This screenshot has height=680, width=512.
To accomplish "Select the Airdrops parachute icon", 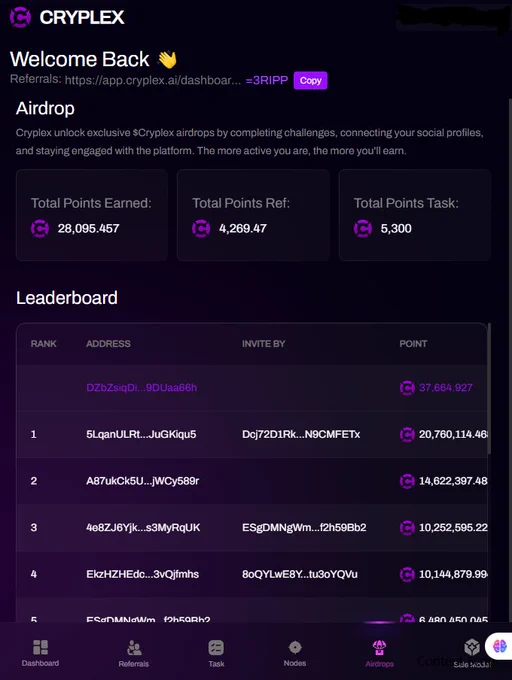I will (379, 648).
